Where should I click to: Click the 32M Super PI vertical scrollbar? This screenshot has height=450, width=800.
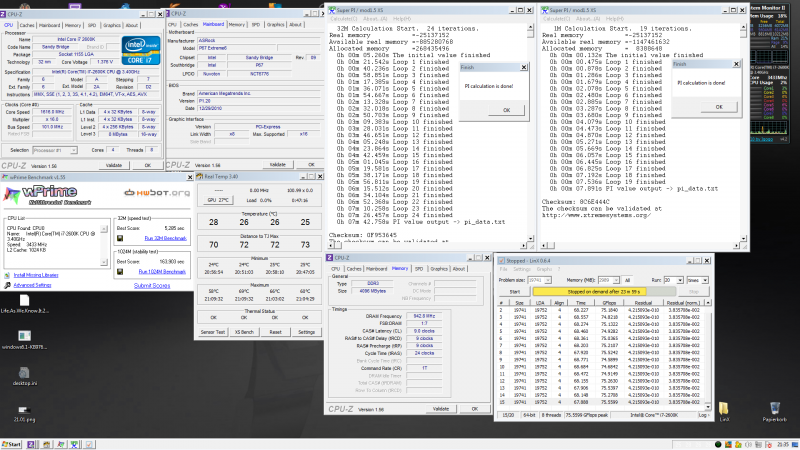530,132
